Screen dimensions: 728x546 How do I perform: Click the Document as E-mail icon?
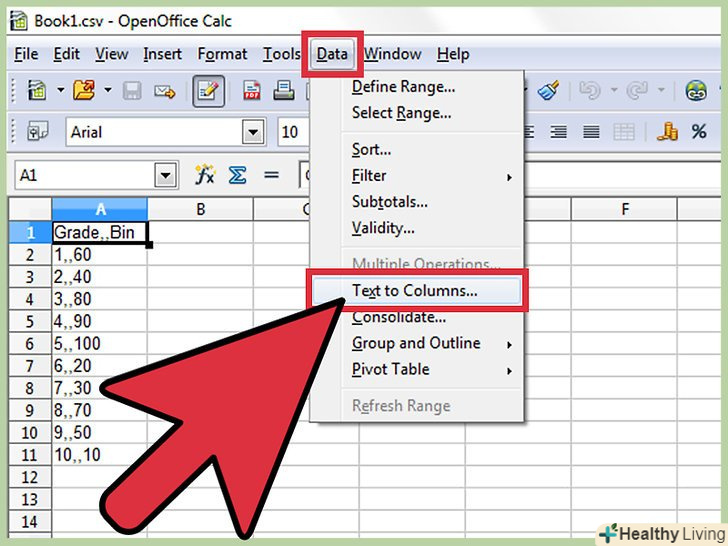pos(165,91)
